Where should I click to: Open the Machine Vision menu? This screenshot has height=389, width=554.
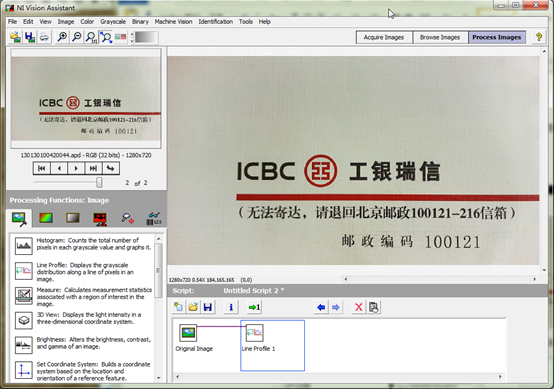173,22
